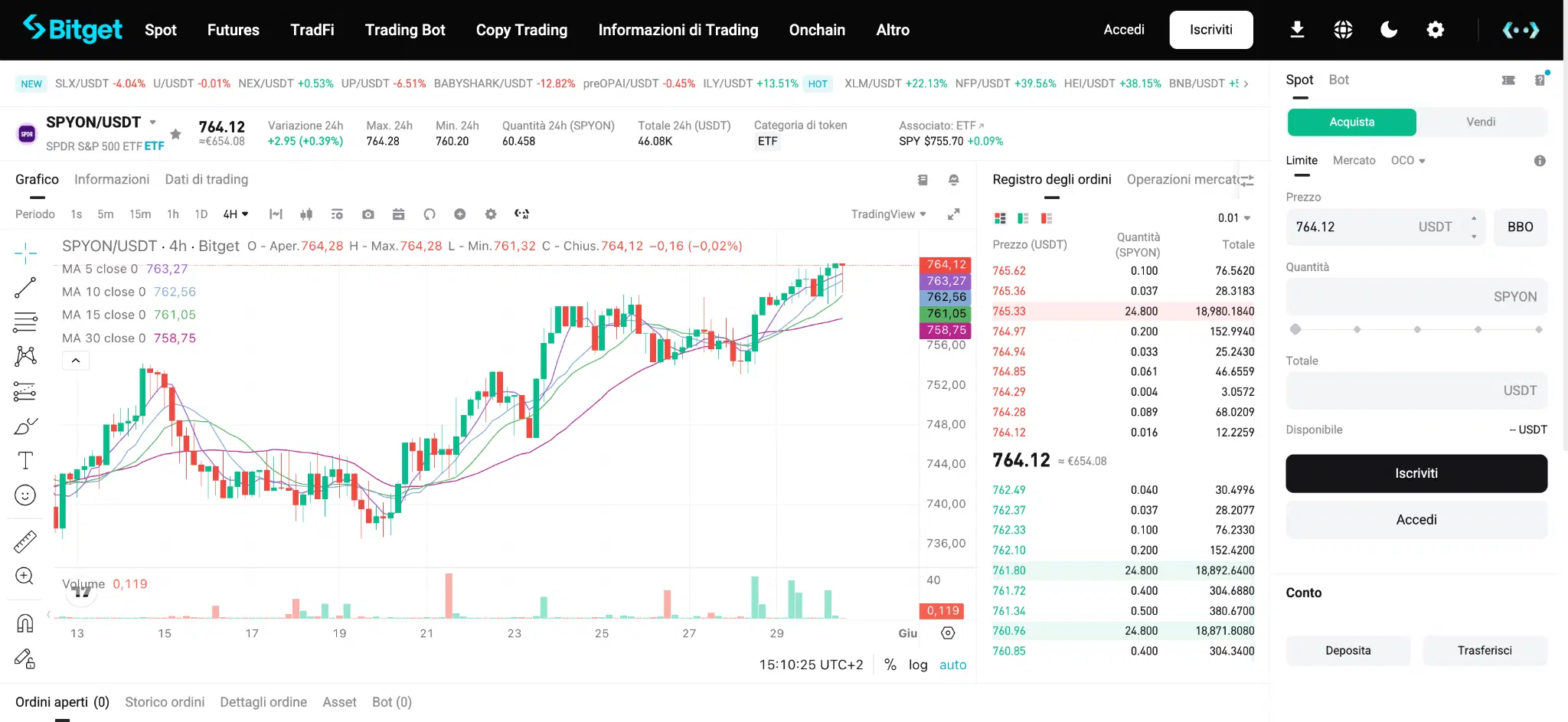This screenshot has width=1568, height=722.
Task: Open the emoji icons tool
Action: [25, 495]
